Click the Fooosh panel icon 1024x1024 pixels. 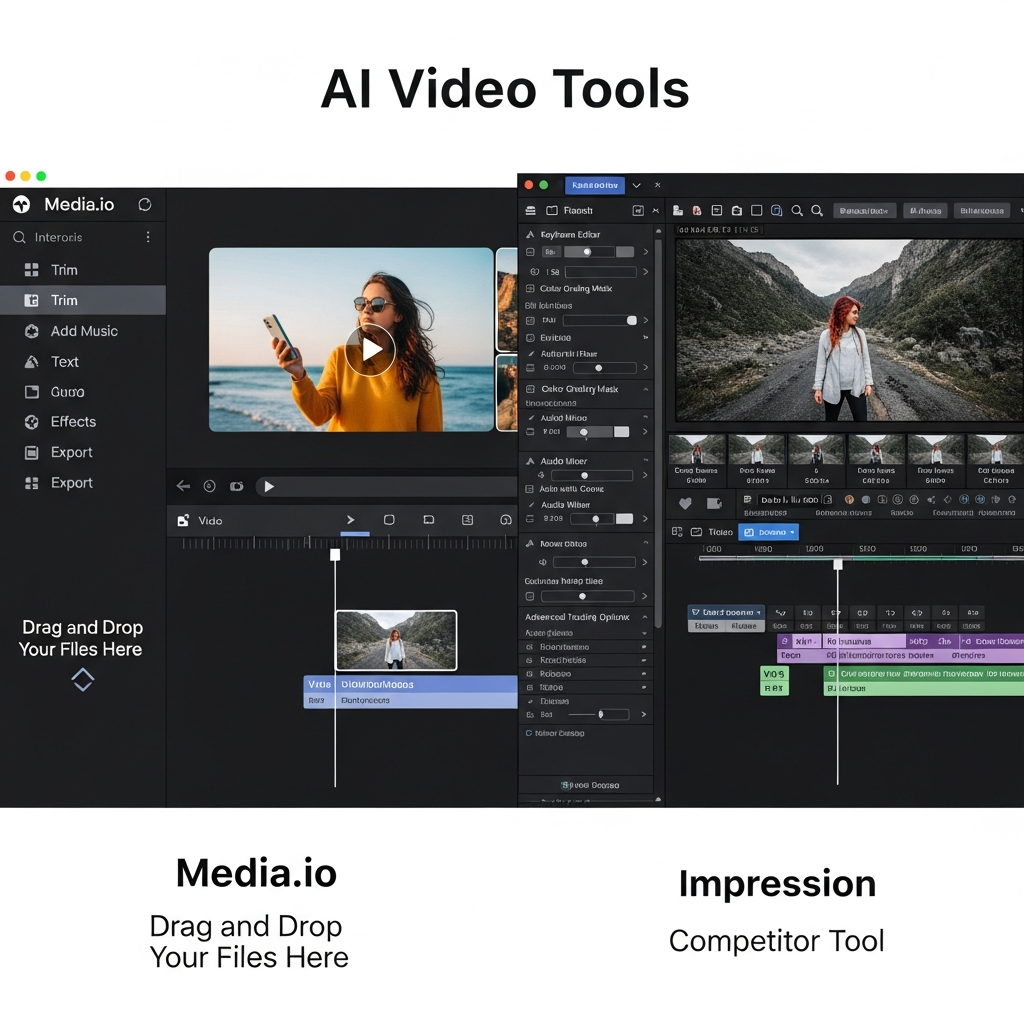[552, 210]
